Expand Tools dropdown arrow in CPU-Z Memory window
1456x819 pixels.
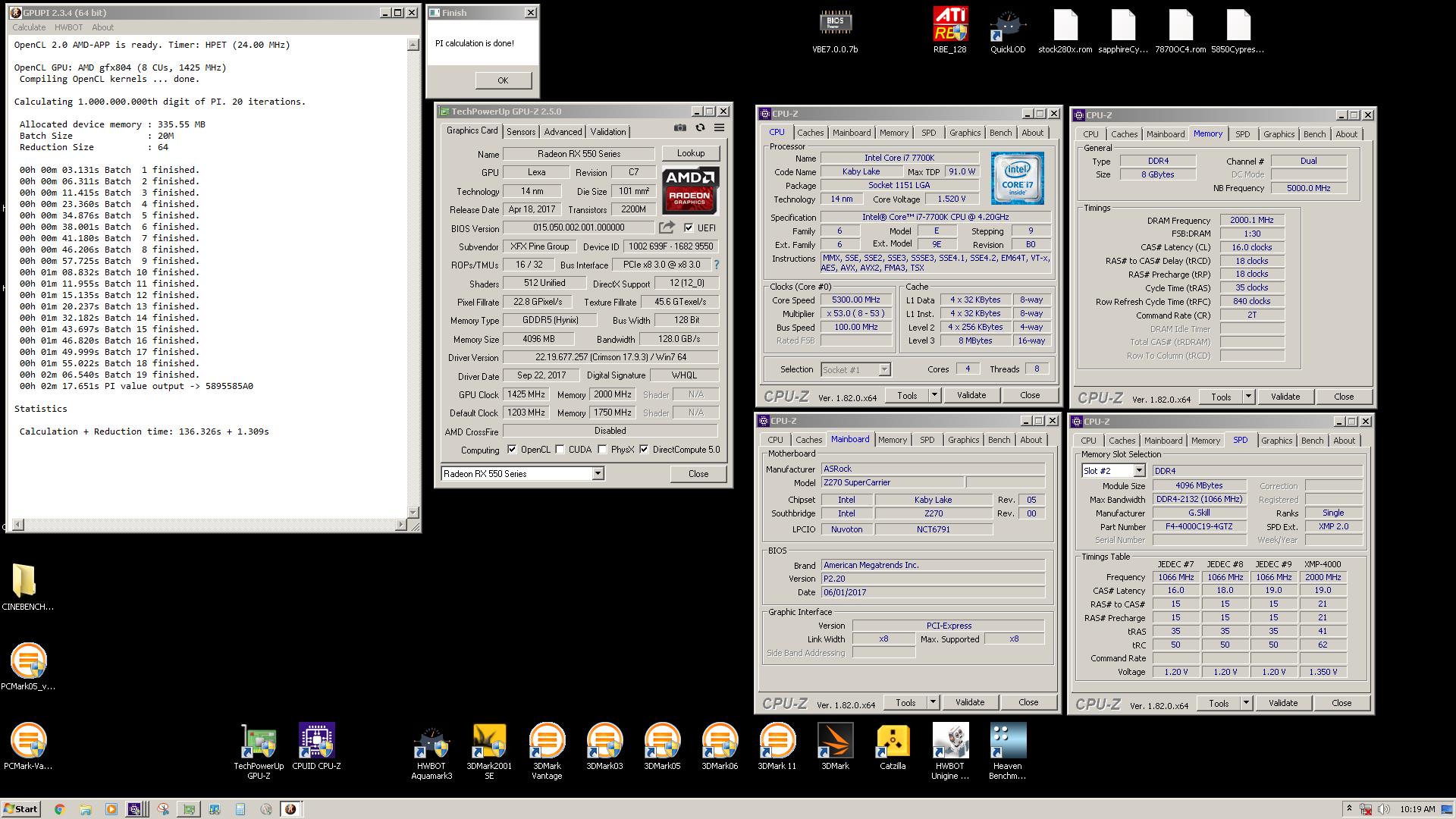1248,397
